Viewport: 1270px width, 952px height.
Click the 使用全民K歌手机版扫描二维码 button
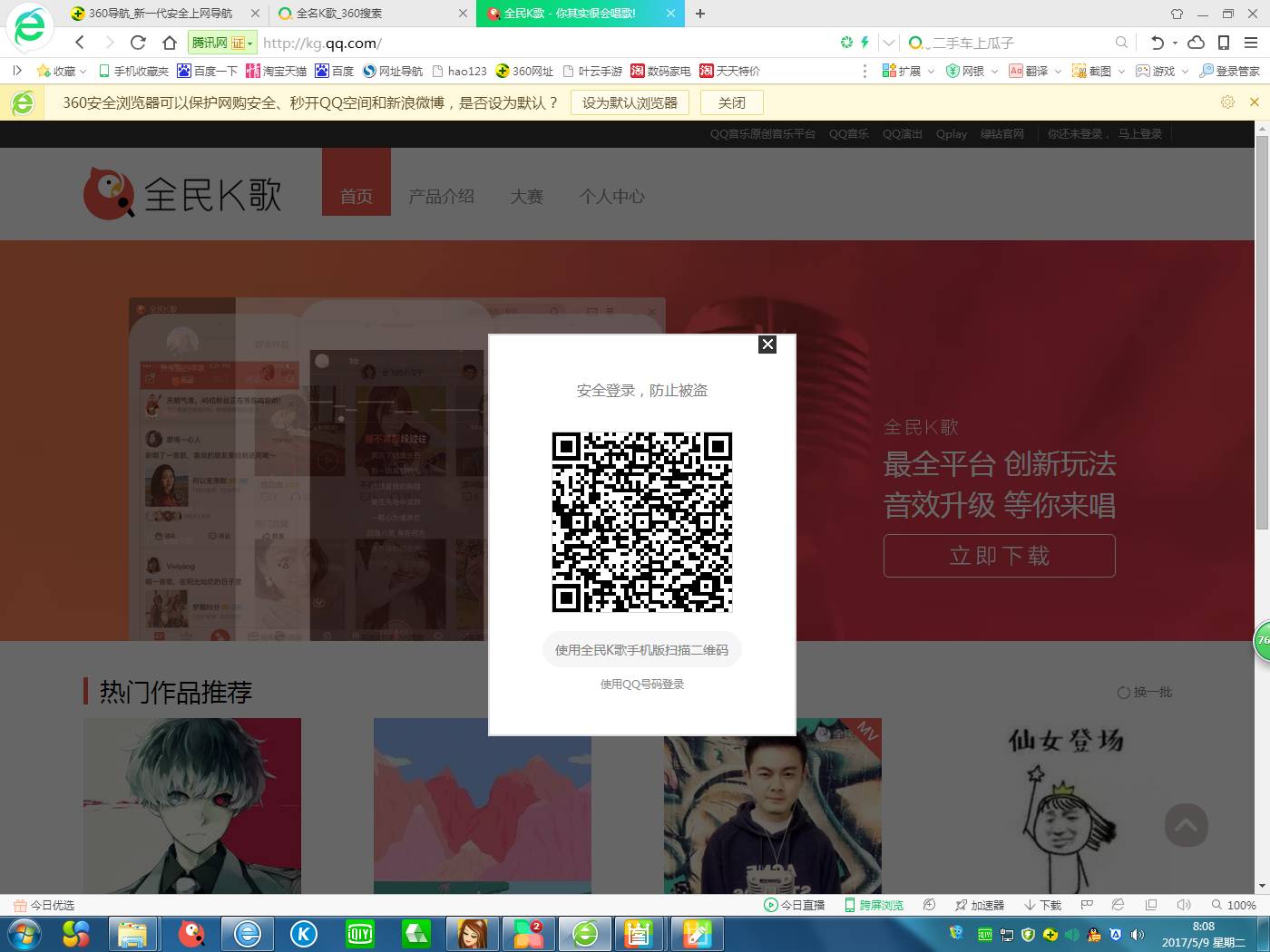(x=642, y=650)
